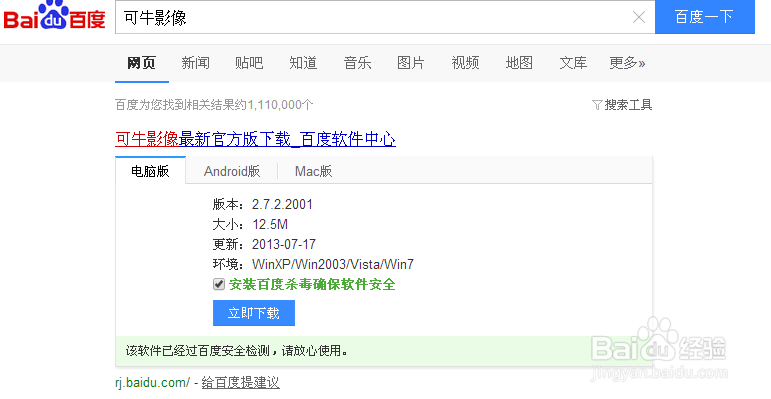Expand 更多» for more categories
The width and height of the screenshot is (771, 399).
(627, 63)
